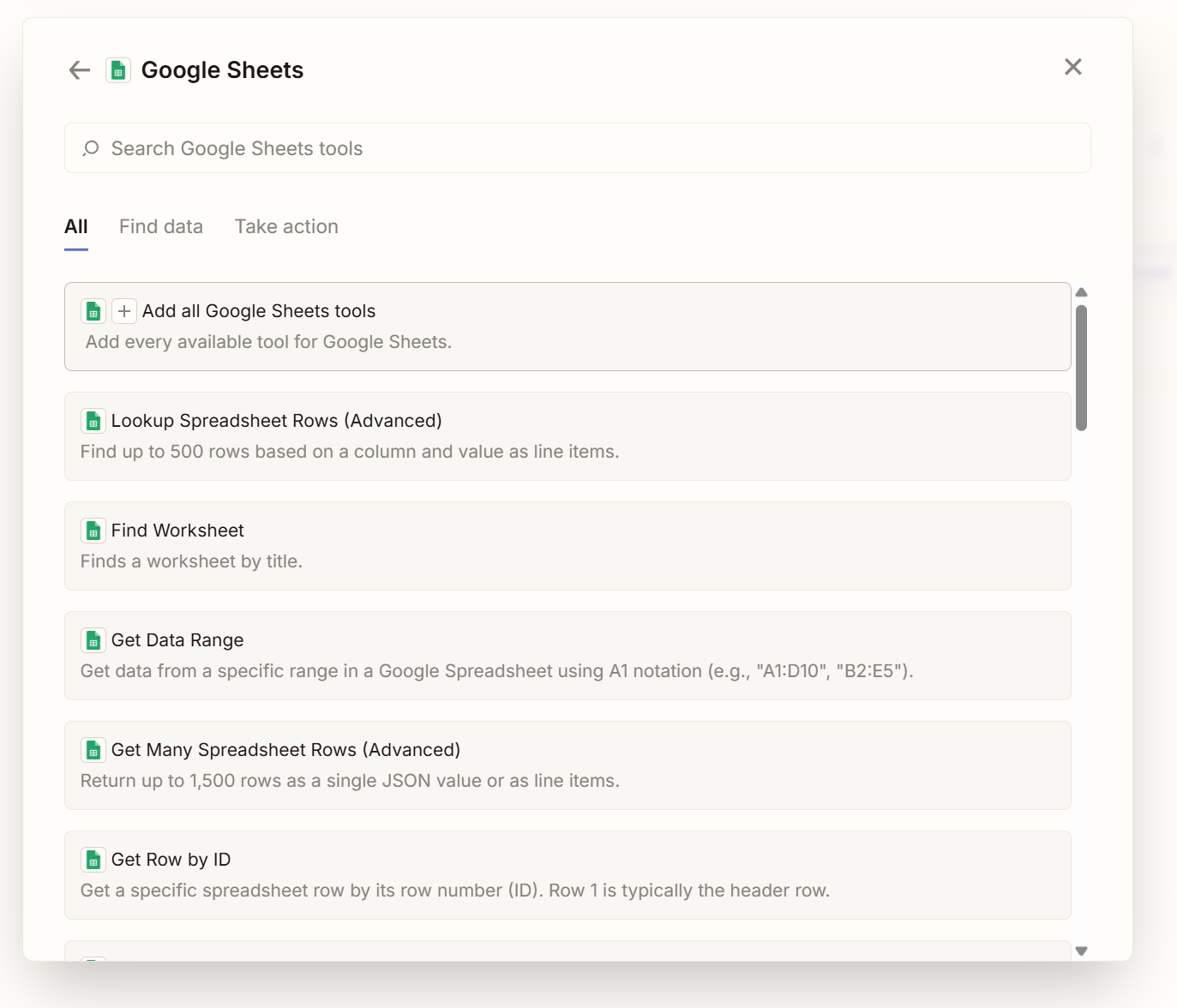Click the back arrow icon

pos(80,70)
